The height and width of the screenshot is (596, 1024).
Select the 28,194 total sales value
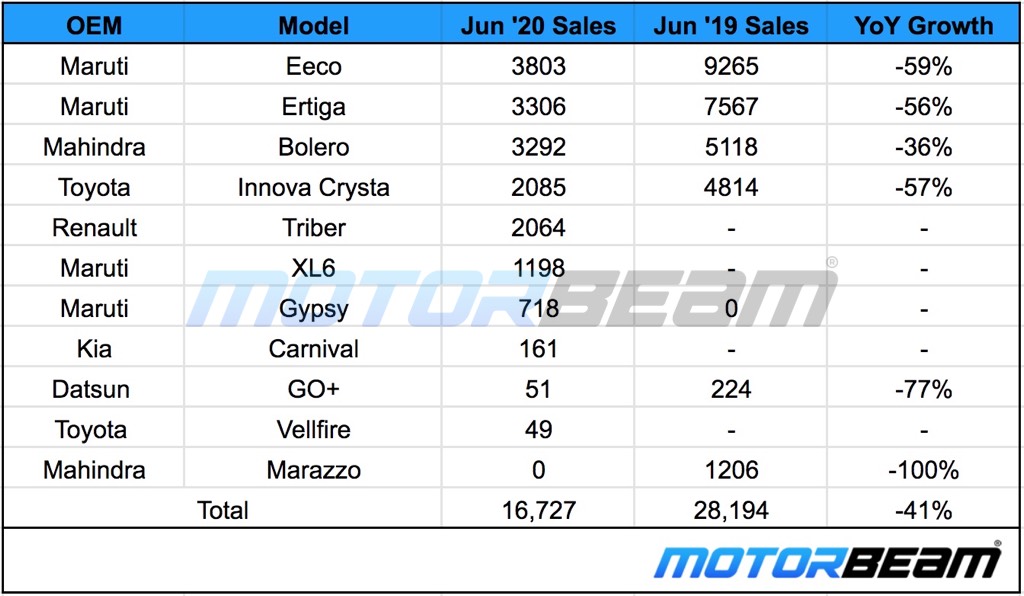[x=731, y=510]
